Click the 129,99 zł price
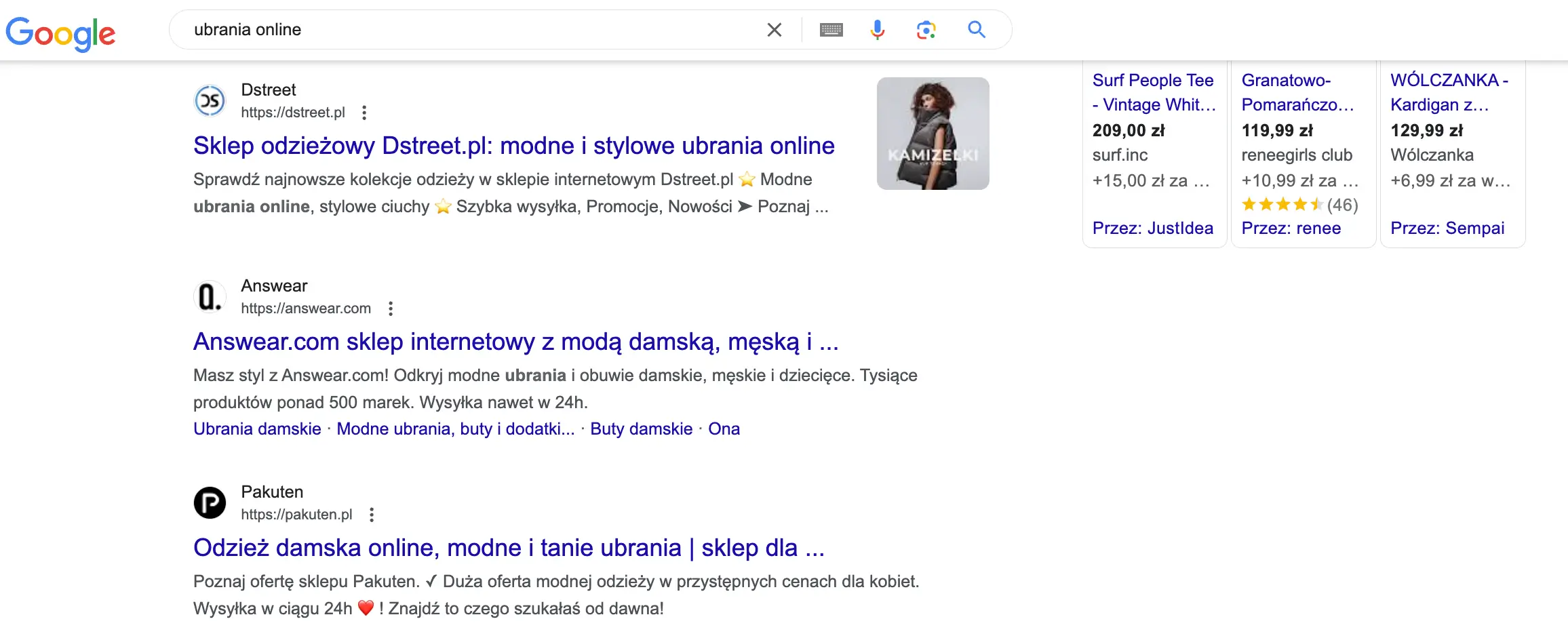Screen dimensions: 1568x636 pos(1426,130)
